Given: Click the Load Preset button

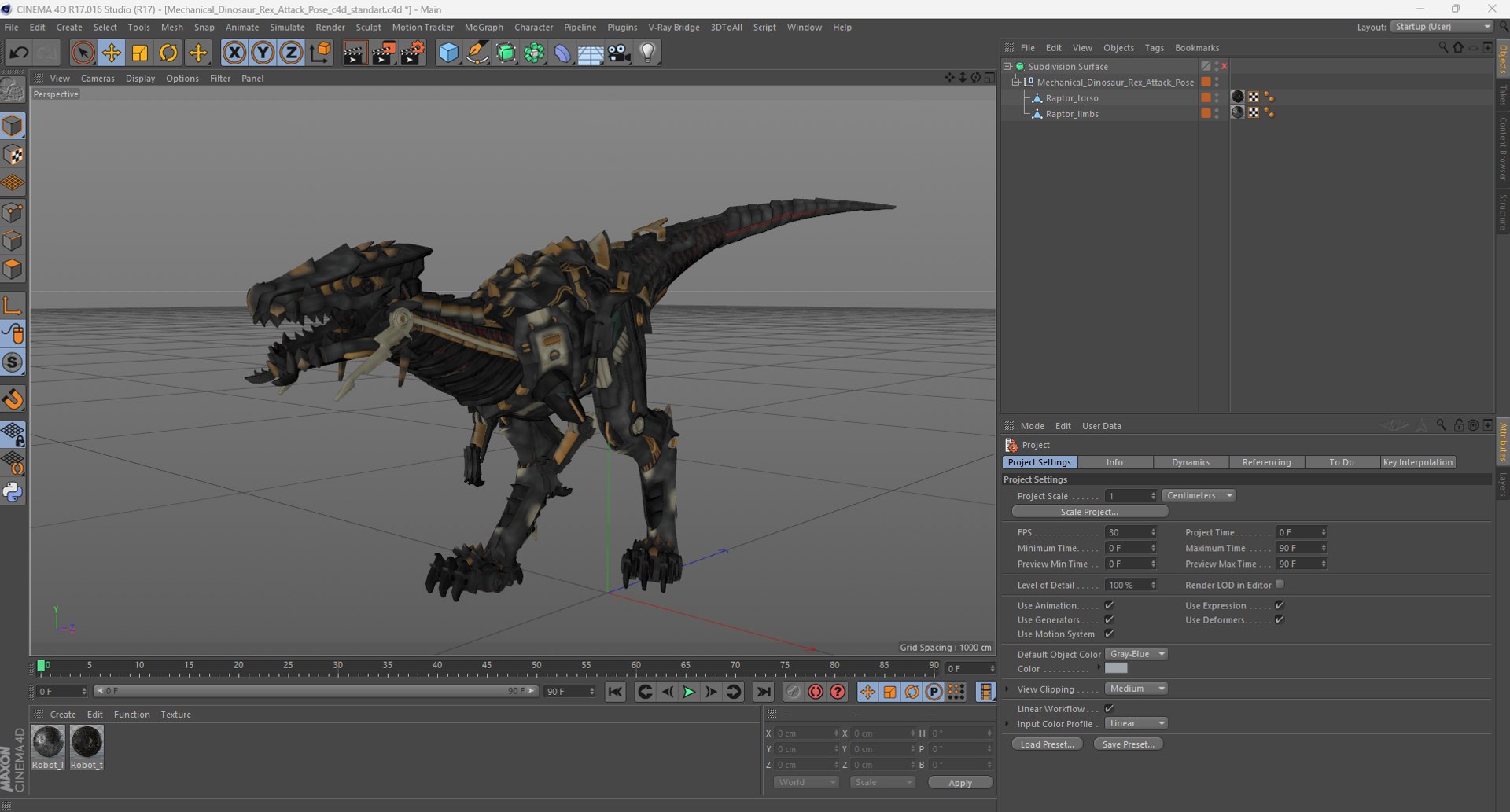Looking at the screenshot, I should click(x=1047, y=744).
